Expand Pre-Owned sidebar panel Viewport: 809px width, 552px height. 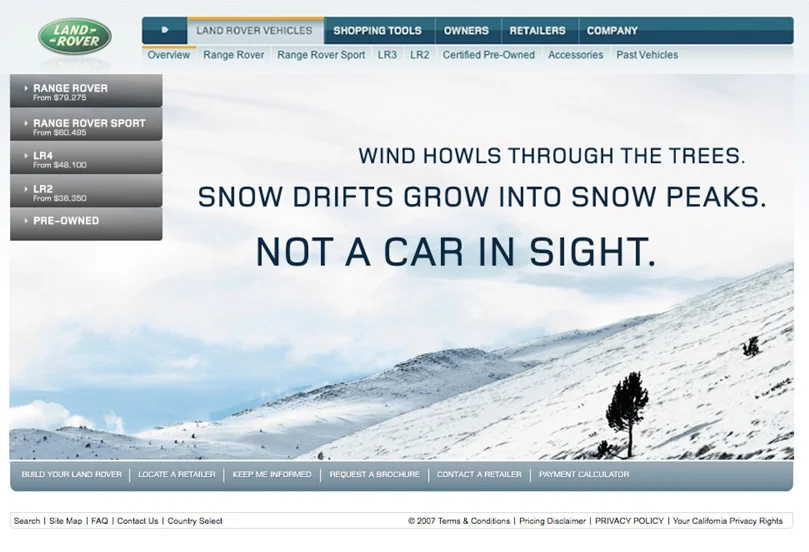(x=86, y=224)
